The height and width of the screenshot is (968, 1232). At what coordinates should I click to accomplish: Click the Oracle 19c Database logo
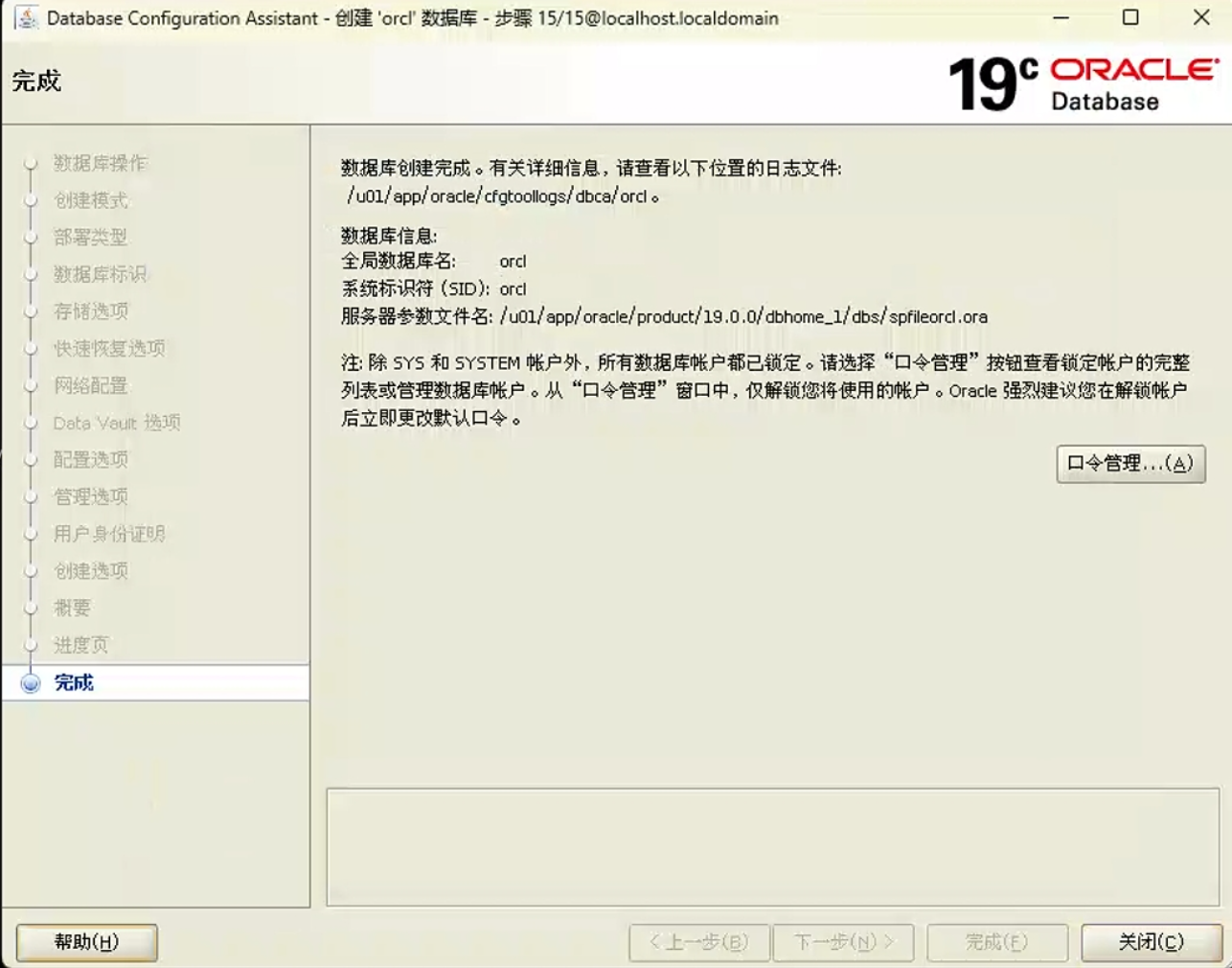[x=1083, y=83]
